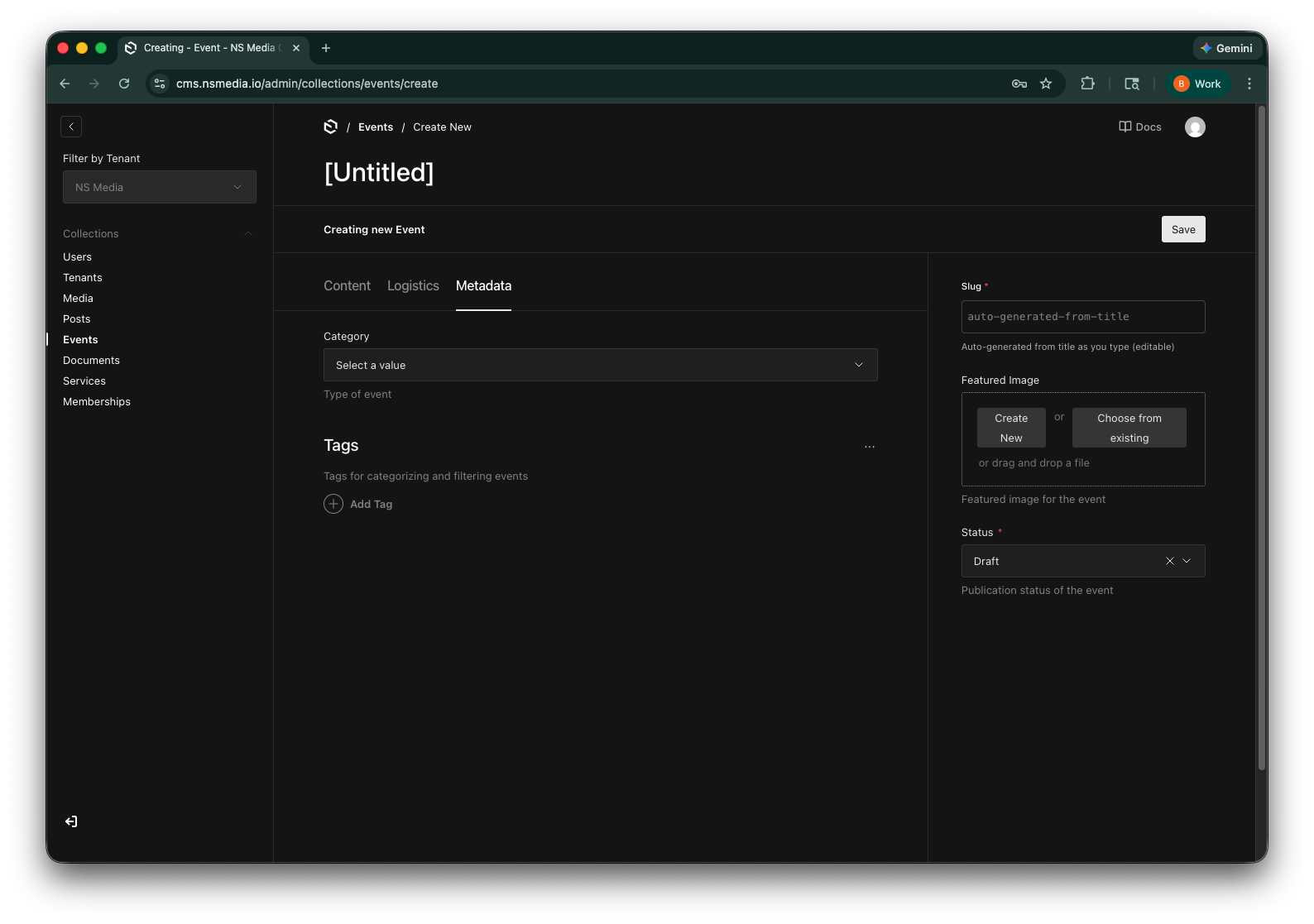The width and height of the screenshot is (1314, 924).
Task: Click the browser forward arrow
Action: [94, 84]
